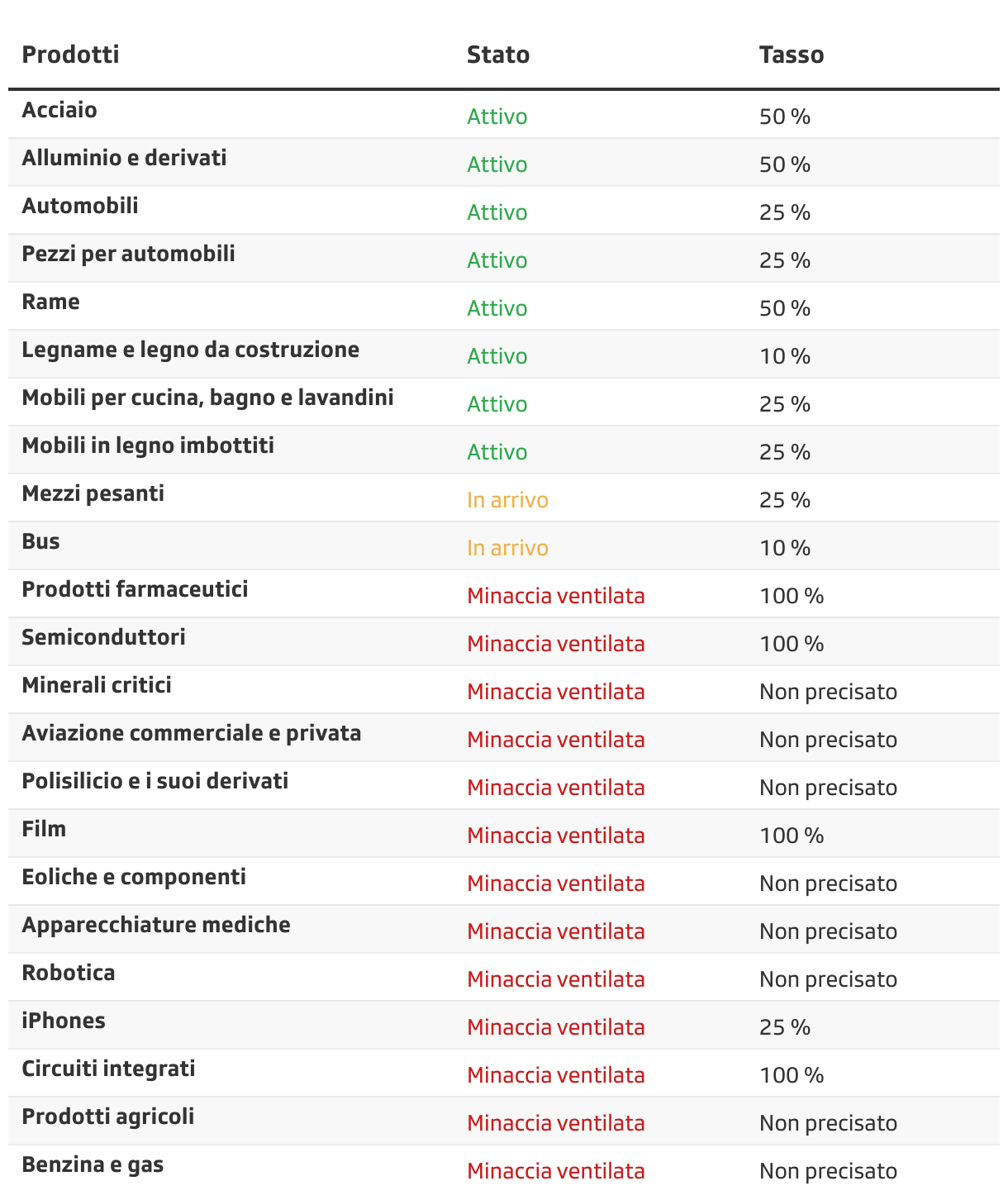The image size is (1008, 1200).
Task: Click the 25 % rate for iPhones
Action: click(785, 1027)
